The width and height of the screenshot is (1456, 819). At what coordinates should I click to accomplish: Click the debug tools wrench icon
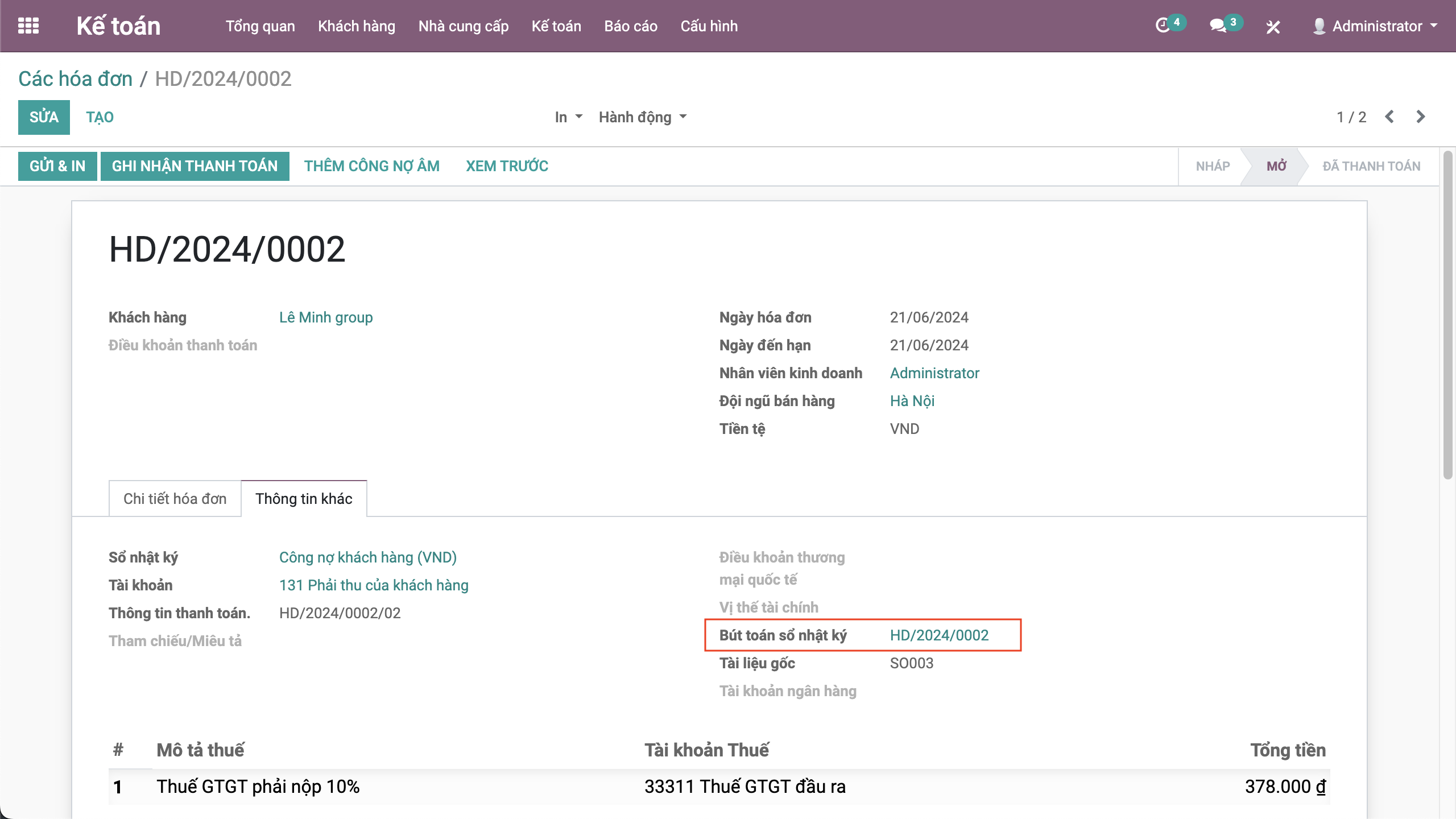coord(1273,27)
